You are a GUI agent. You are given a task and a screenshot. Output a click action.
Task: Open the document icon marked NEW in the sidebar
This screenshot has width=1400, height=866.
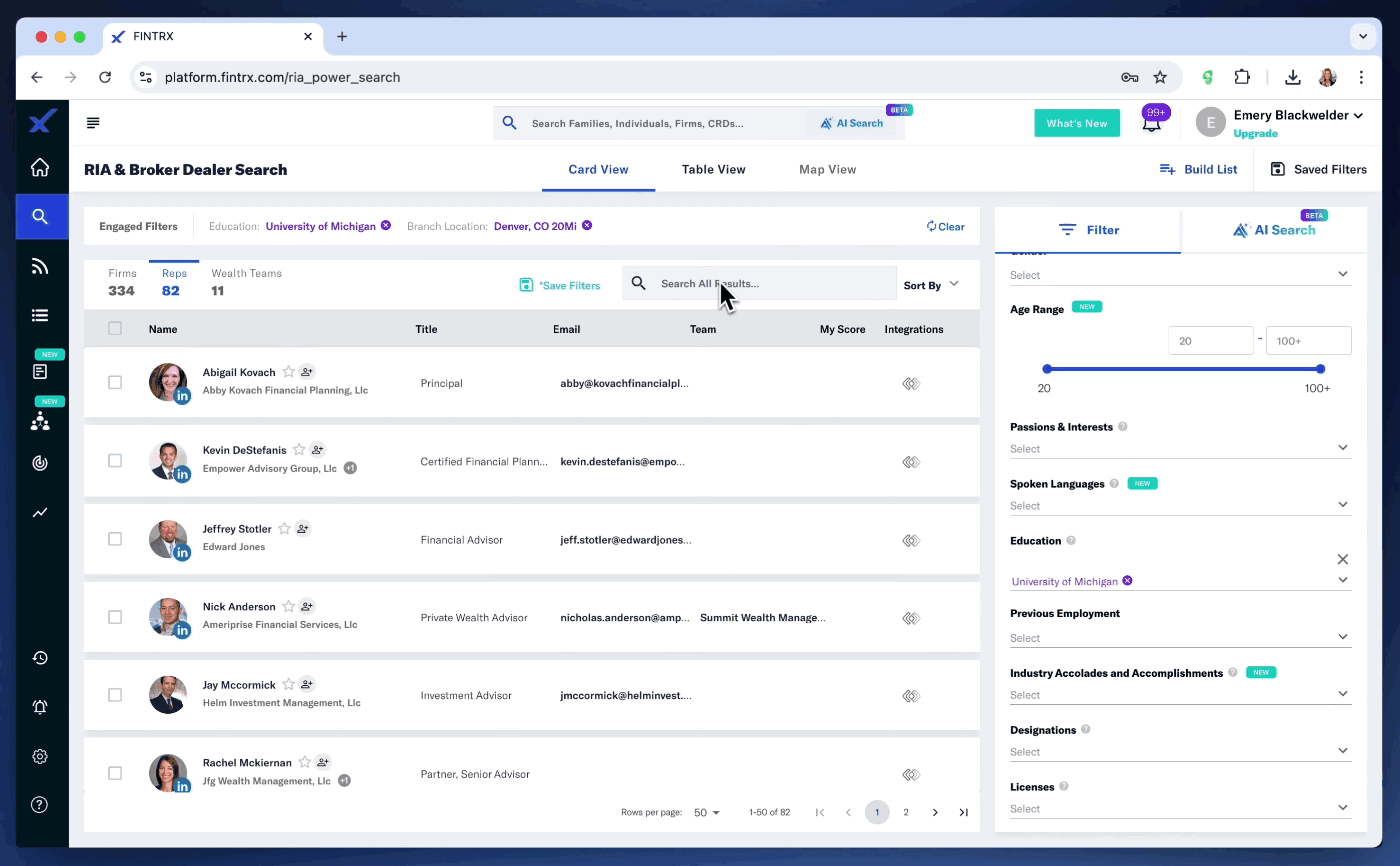(x=40, y=371)
